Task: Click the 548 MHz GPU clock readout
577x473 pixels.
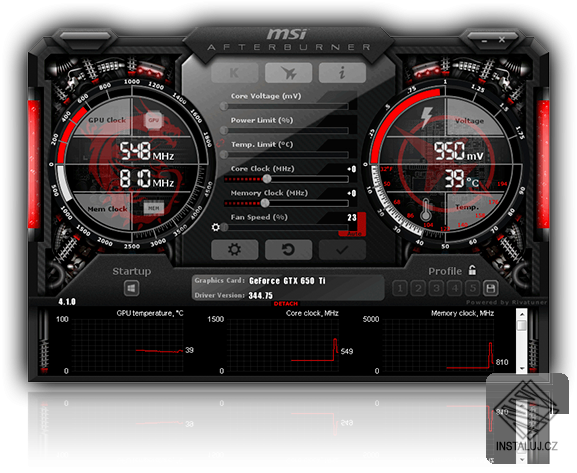Action: [146, 151]
